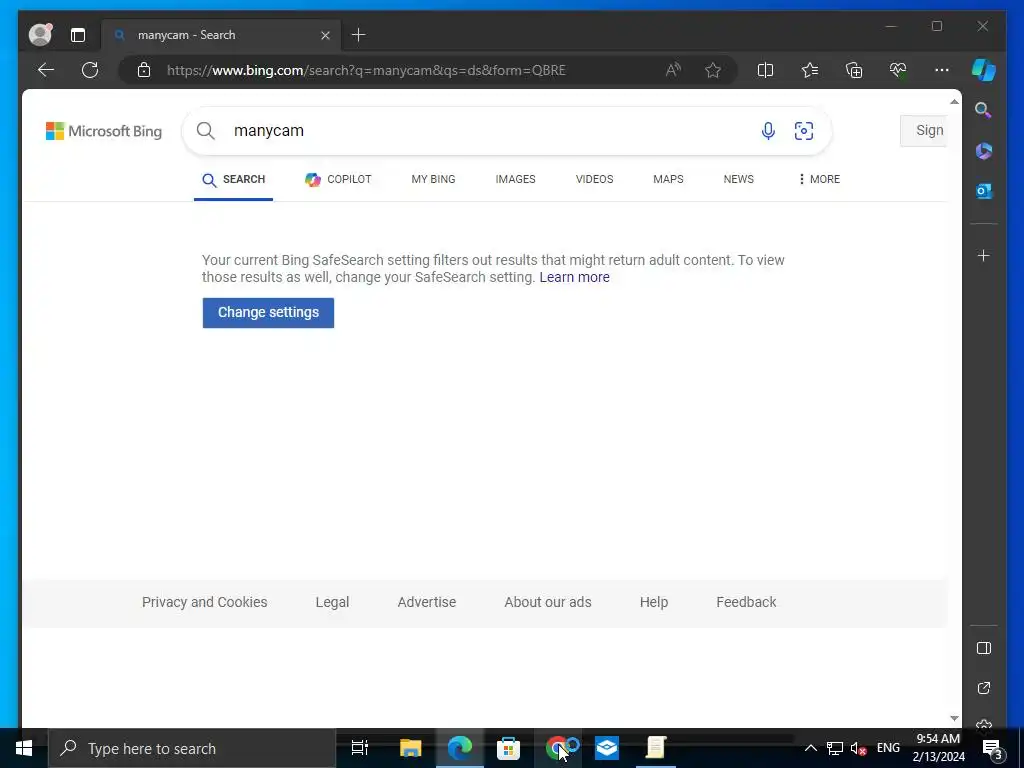1024x768 pixels.
Task: Click the page scroll up arrow
Action: click(x=954, y=102)
